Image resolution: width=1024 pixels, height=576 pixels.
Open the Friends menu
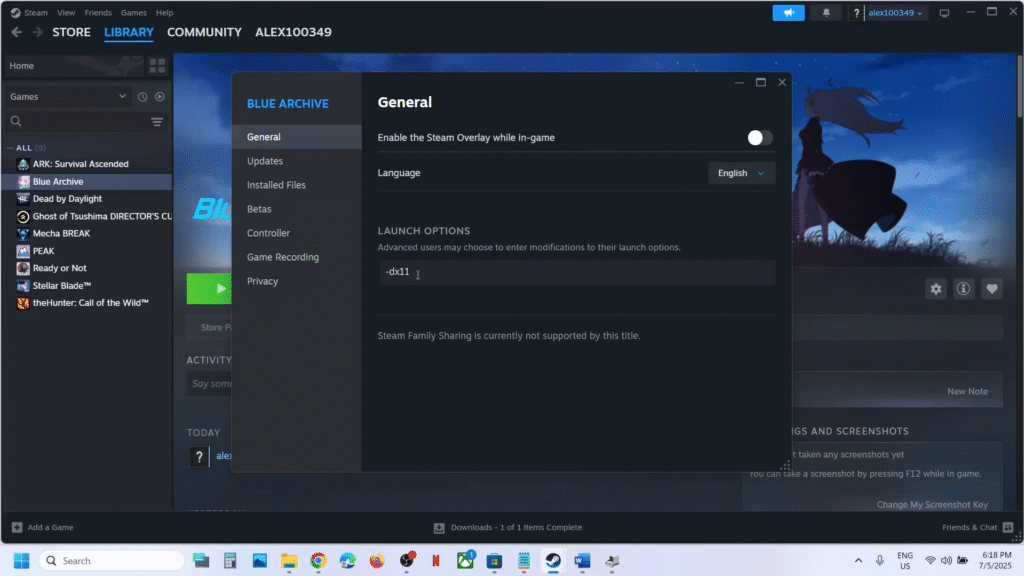(x=98, y=12)
